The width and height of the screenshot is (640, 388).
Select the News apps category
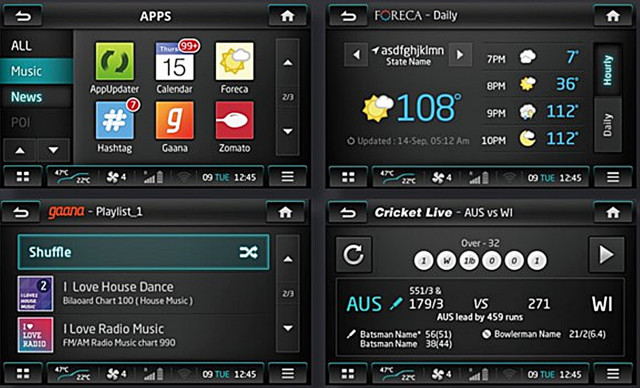pos(37,97)
